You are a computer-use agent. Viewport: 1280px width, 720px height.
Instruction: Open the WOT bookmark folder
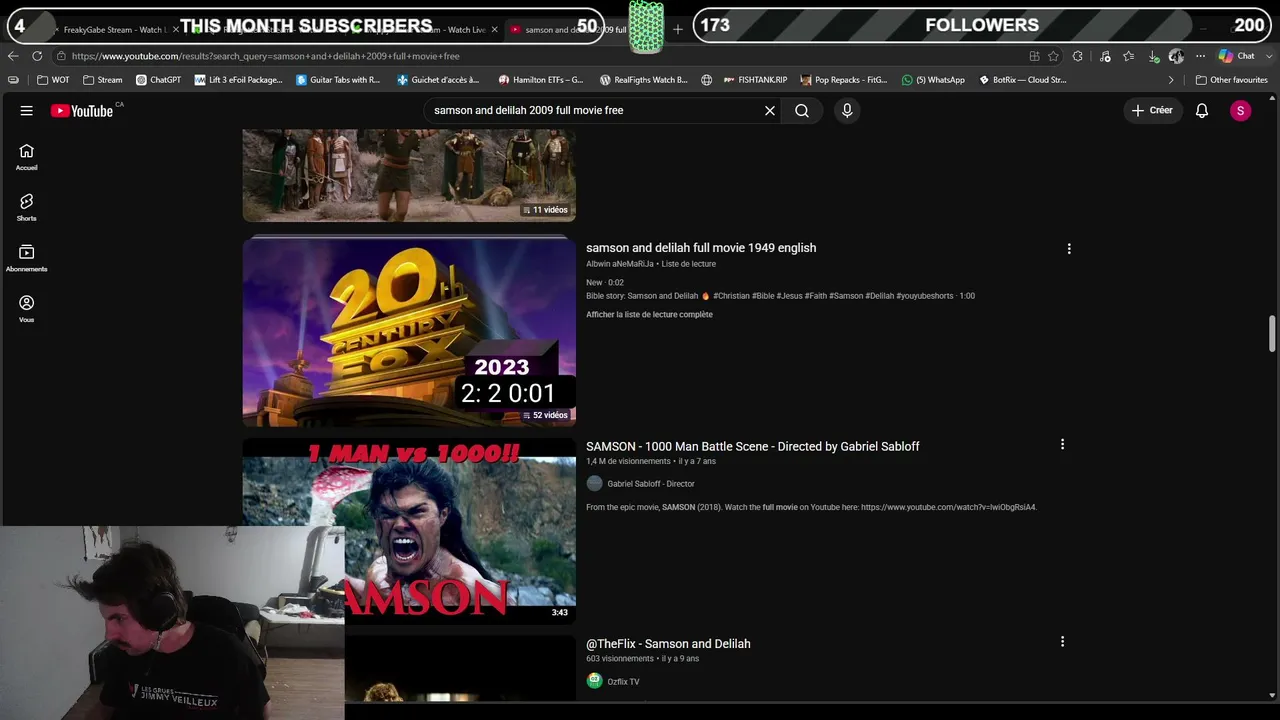click(x=54, y=80)
